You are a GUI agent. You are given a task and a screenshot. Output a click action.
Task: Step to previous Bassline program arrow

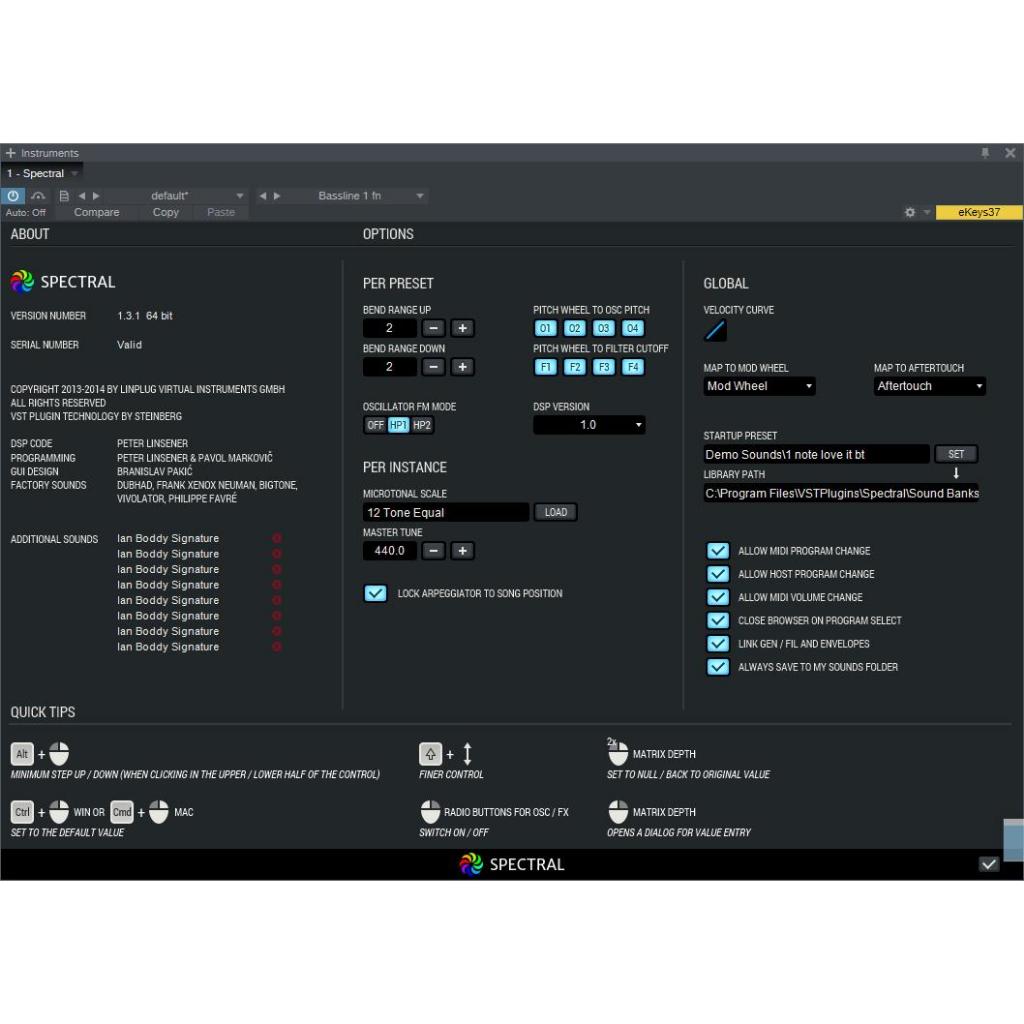tap(263, 195)
